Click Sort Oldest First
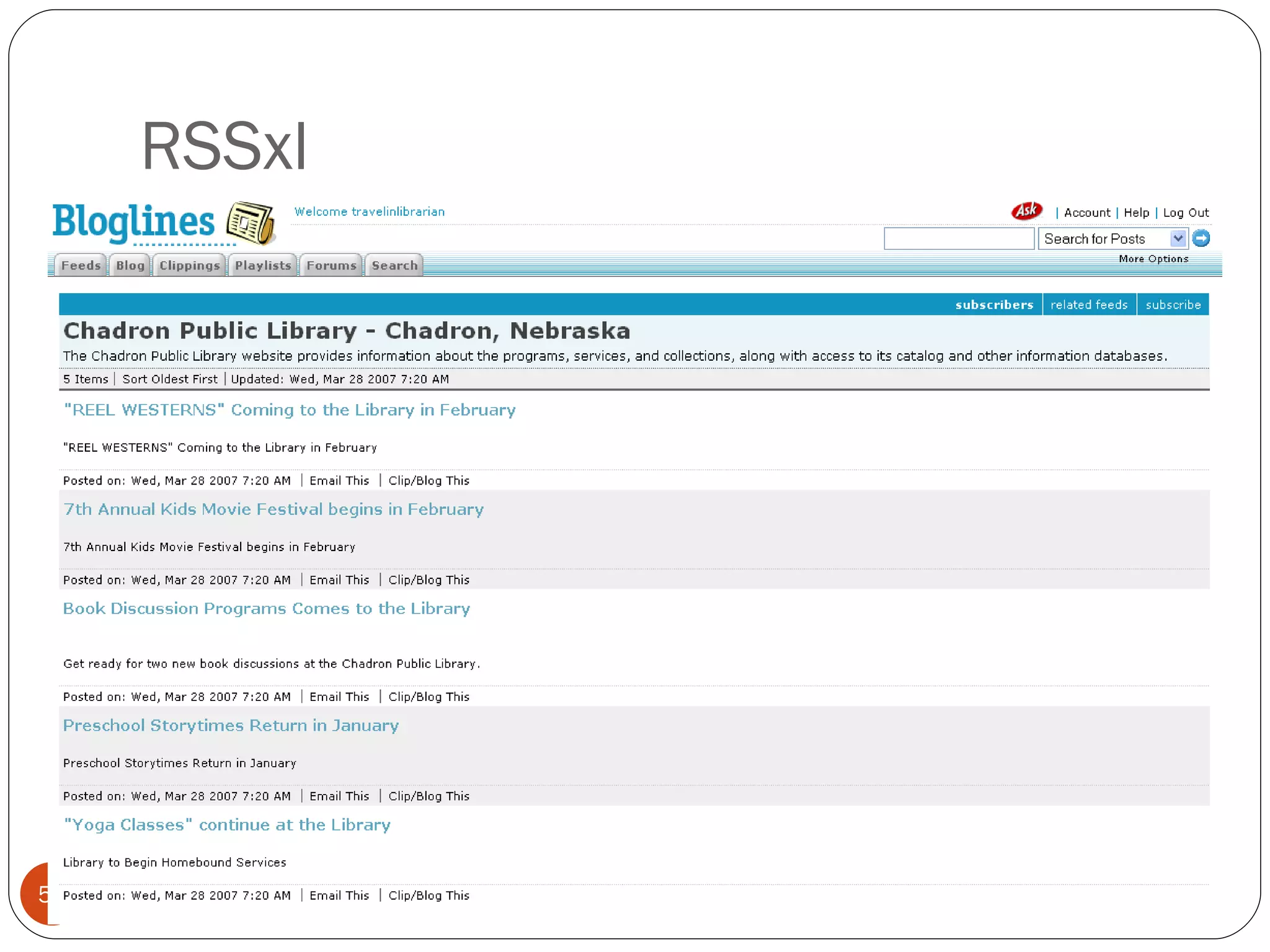 pos(170,379)
